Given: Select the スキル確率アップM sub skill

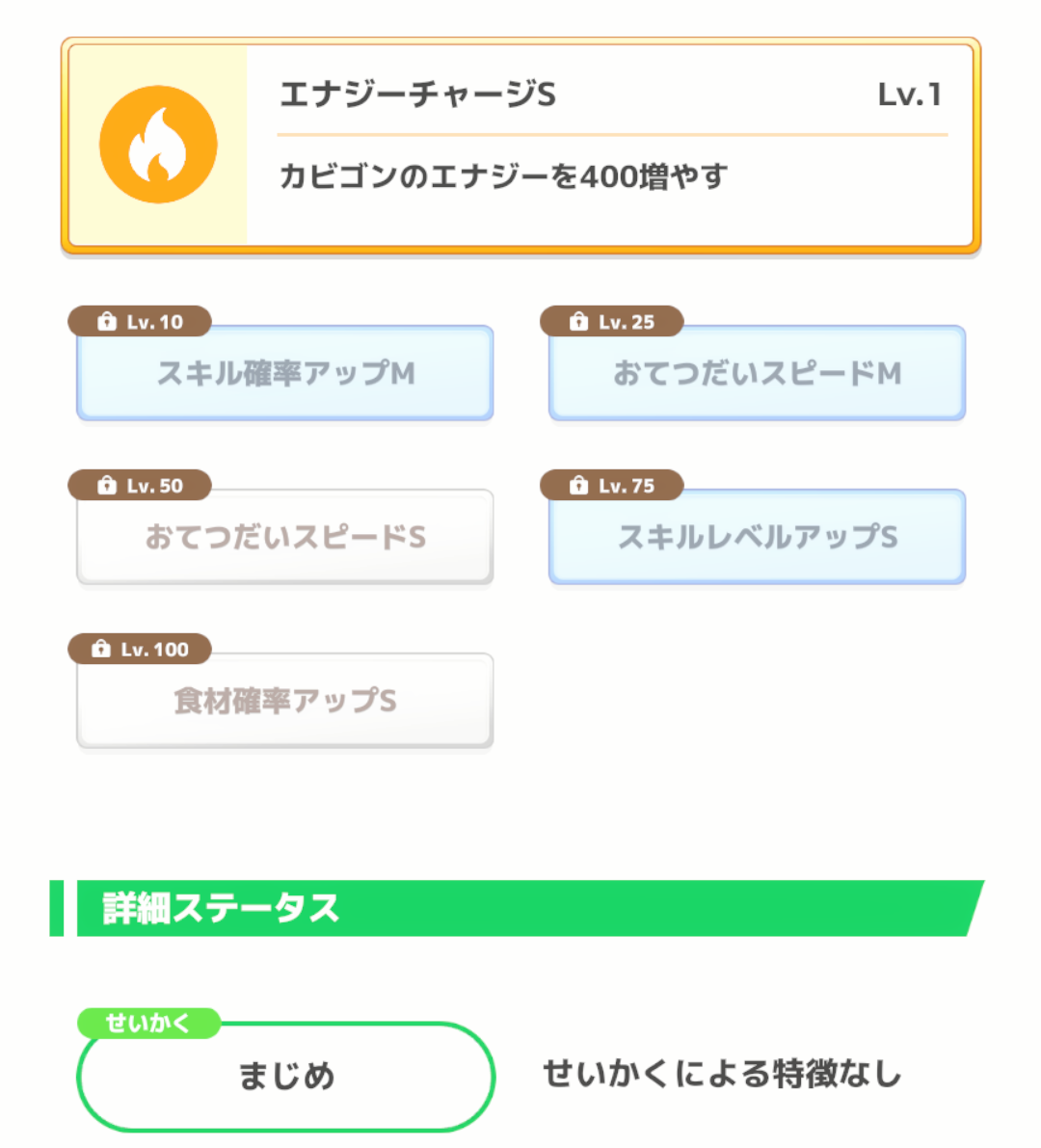Looking at the screenshot, I should pos(285,373).
